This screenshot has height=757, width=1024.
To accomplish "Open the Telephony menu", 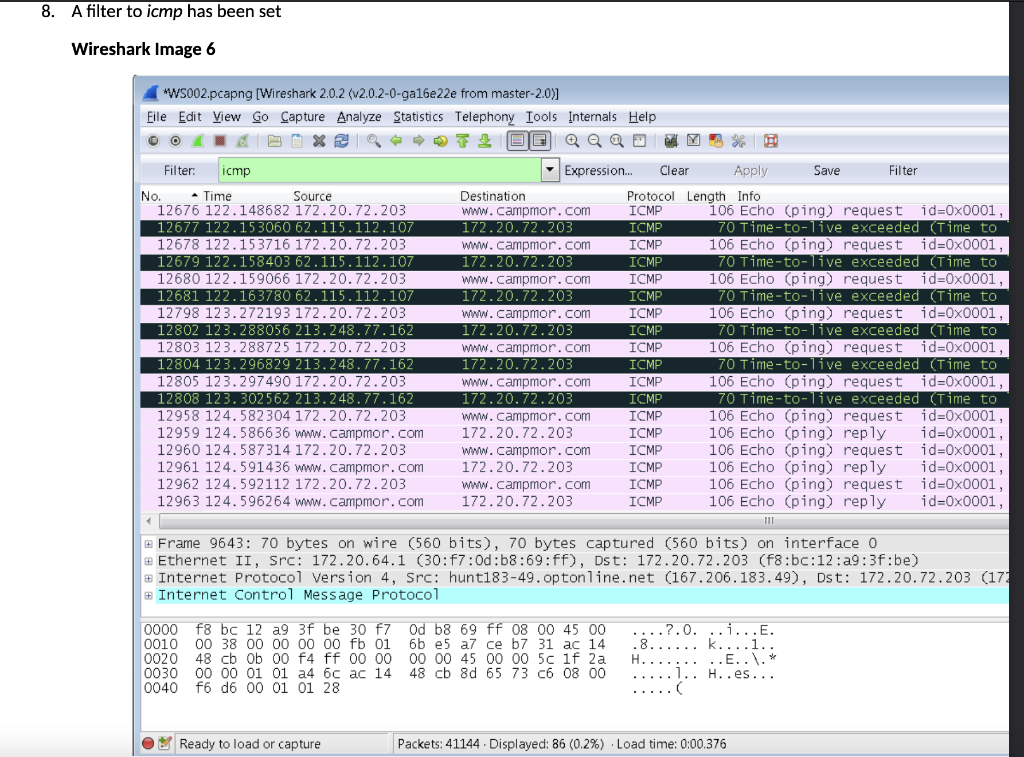I will point(484,117).
